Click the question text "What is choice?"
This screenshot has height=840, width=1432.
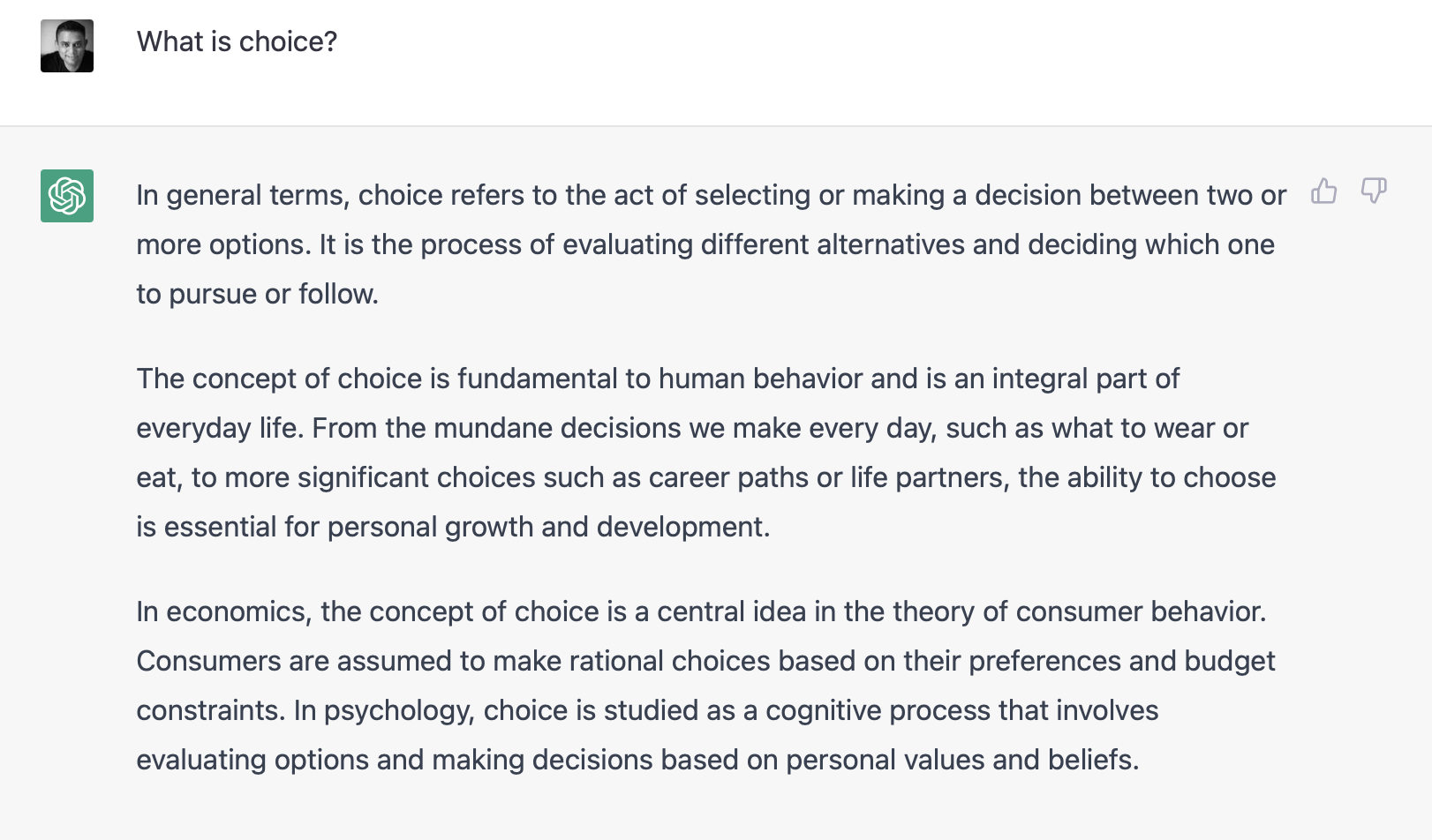[x=237, y=41]
